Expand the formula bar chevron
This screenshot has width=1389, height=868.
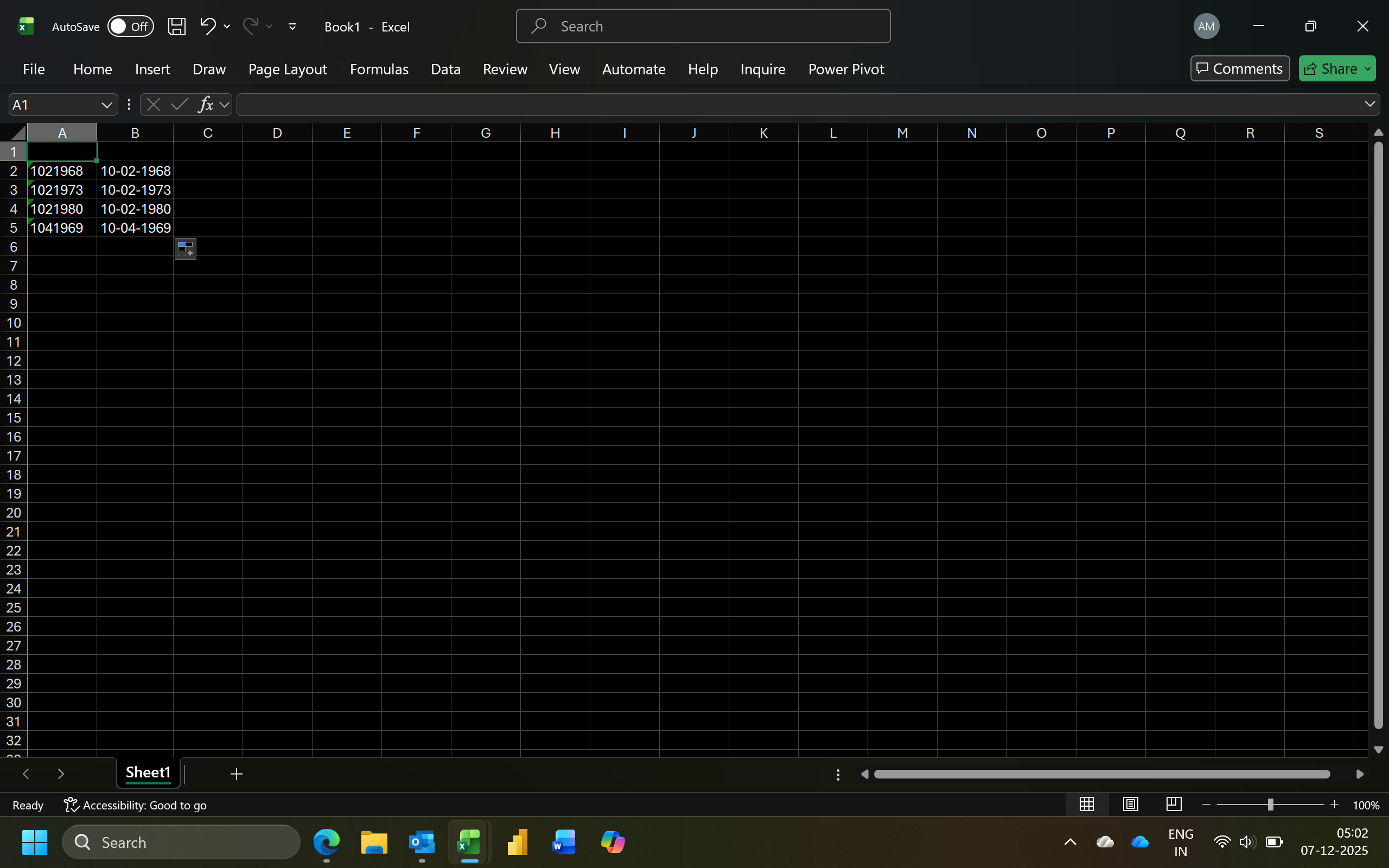coord(1369,105)
